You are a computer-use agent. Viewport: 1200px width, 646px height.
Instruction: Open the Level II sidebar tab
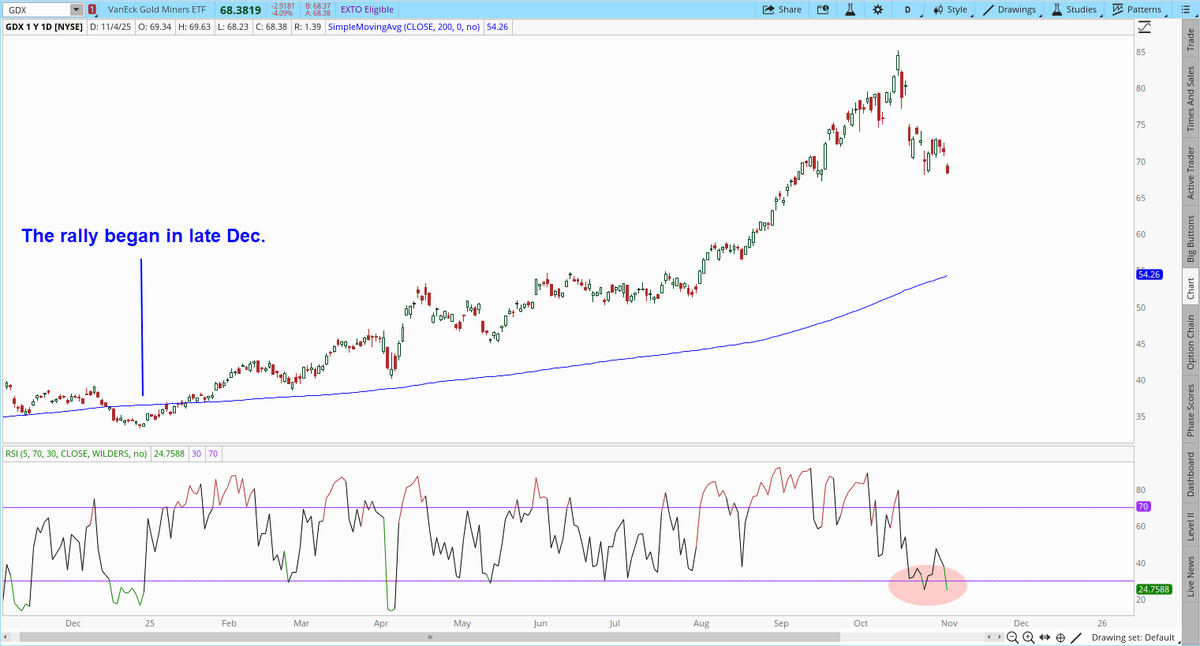click(1189, 526)
